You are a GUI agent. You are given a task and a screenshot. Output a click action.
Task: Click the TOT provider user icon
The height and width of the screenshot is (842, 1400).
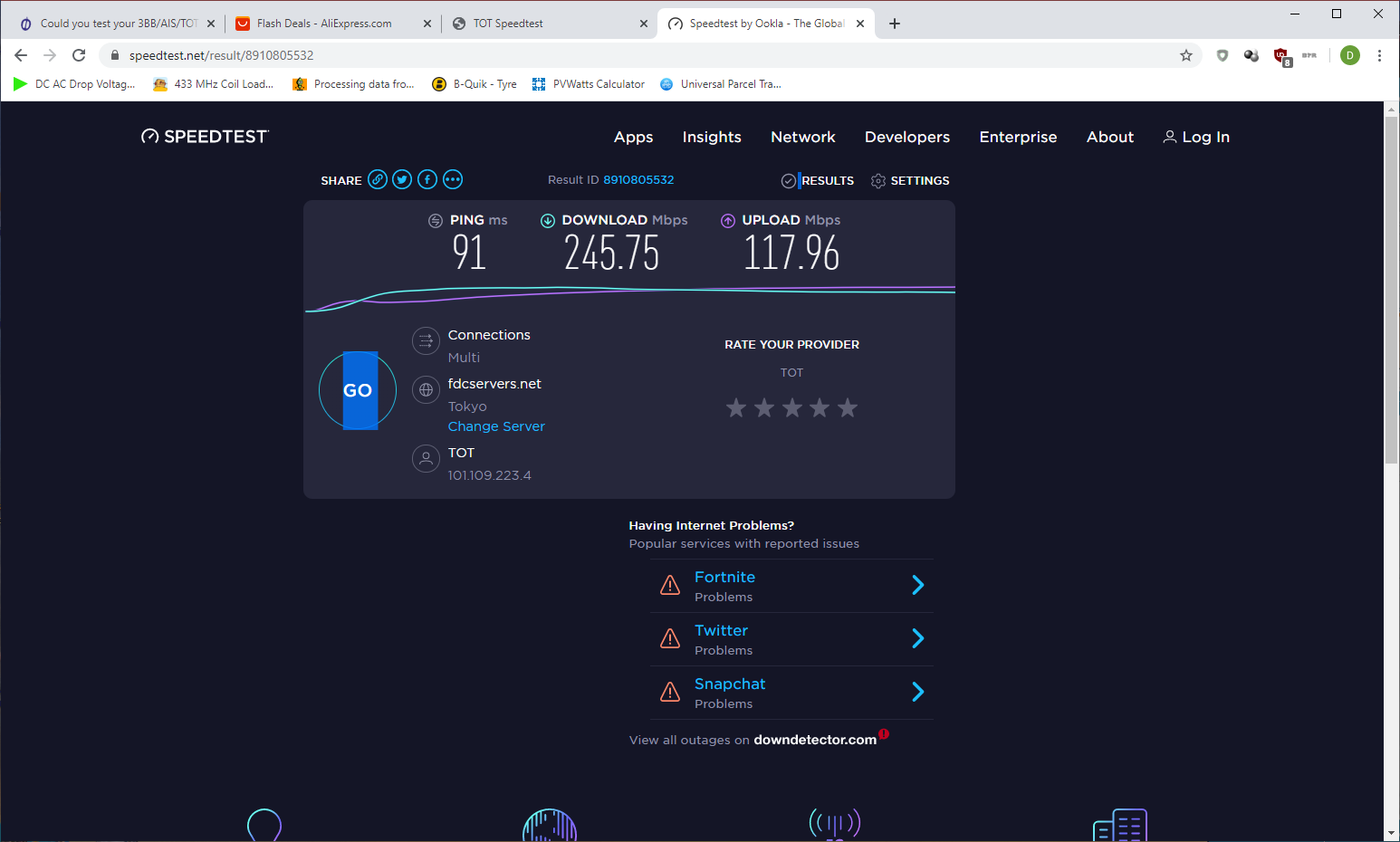click(x=426, y=458)
